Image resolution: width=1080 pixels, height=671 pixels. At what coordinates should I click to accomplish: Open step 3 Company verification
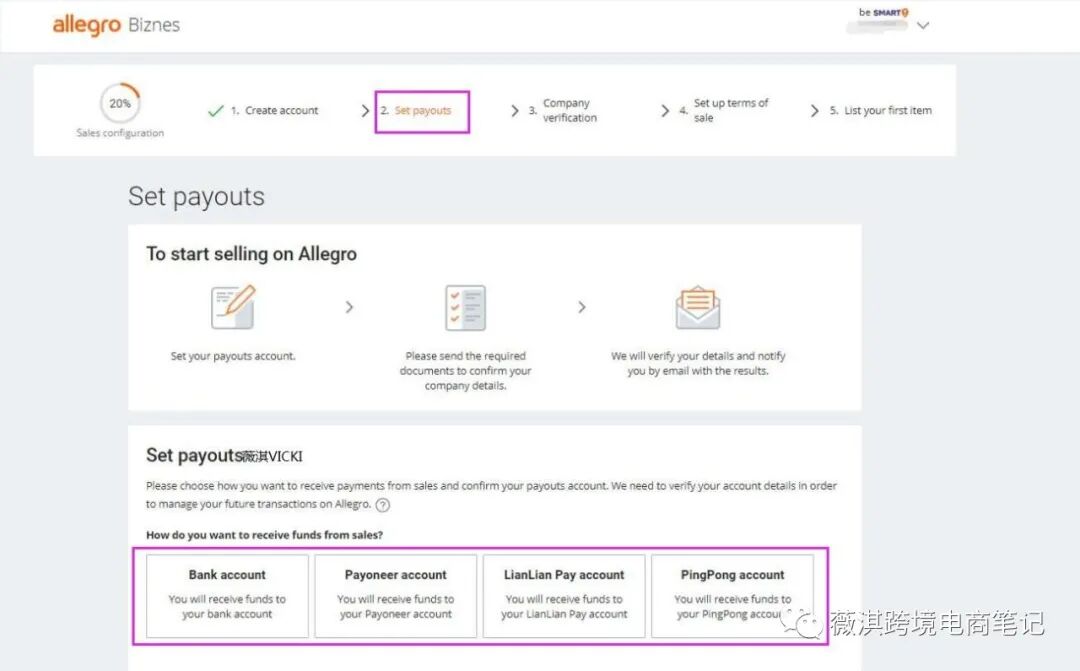point(563,110)
